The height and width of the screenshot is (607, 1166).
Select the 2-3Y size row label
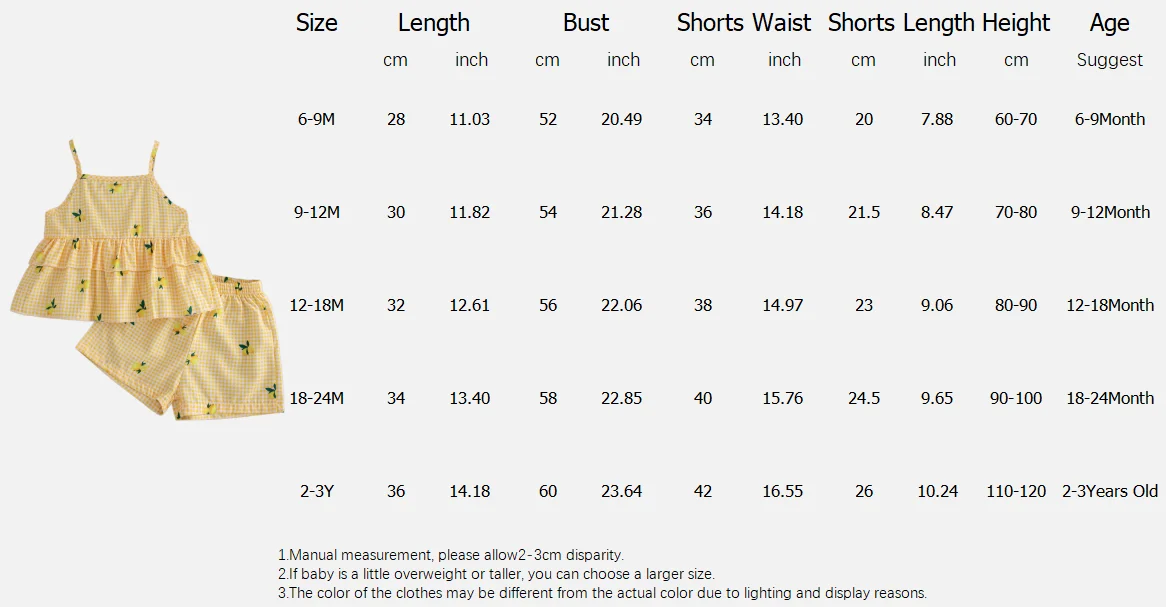tap(317, 491)
